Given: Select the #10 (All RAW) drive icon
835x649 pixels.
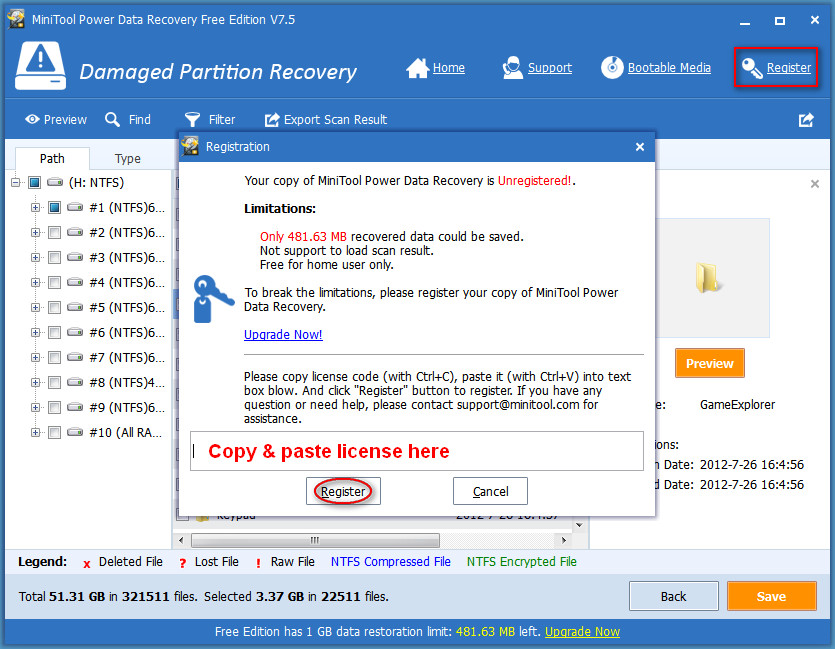Looking at the screenshot, I should [x=75, y=432].
